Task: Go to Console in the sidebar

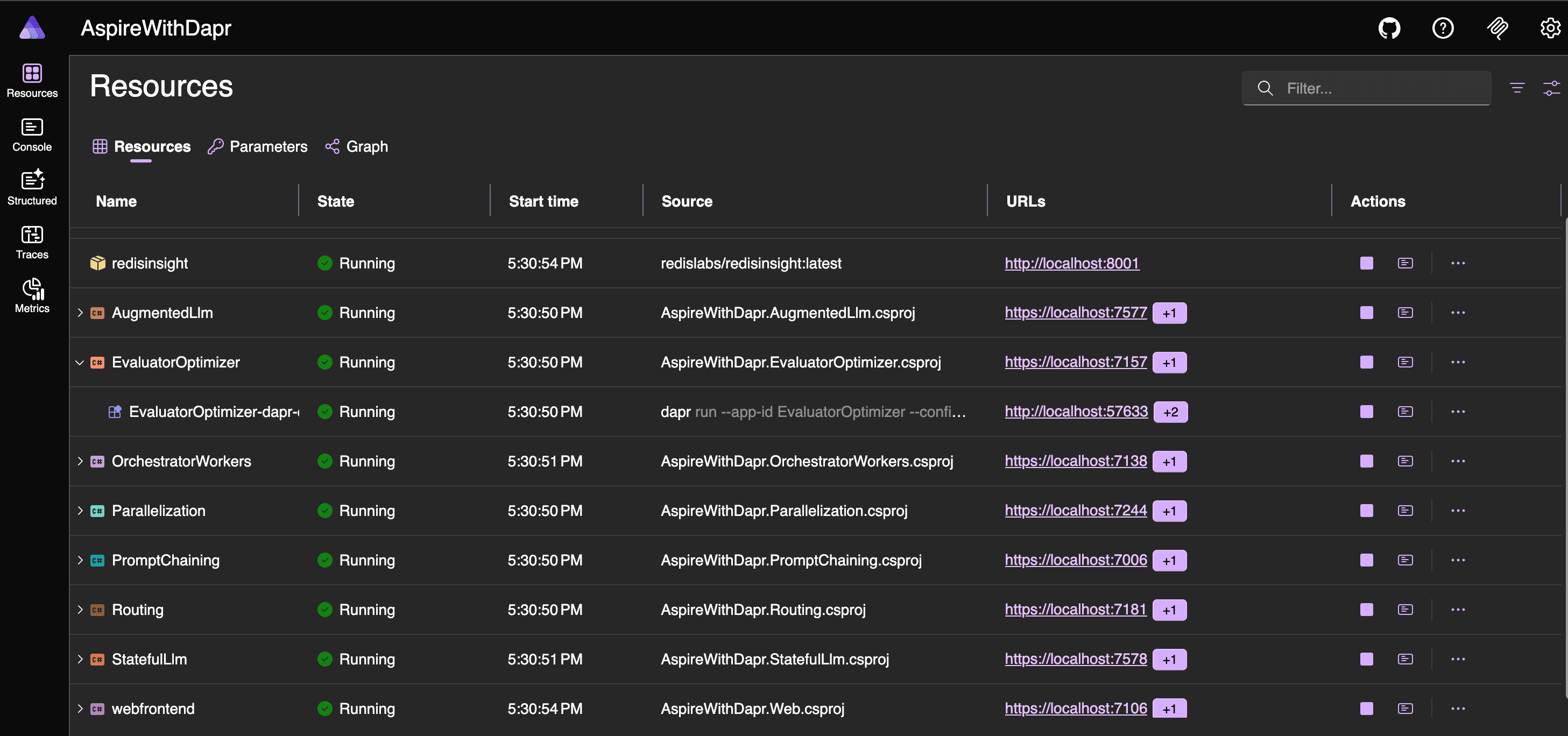Action: [x=32, y=135]
